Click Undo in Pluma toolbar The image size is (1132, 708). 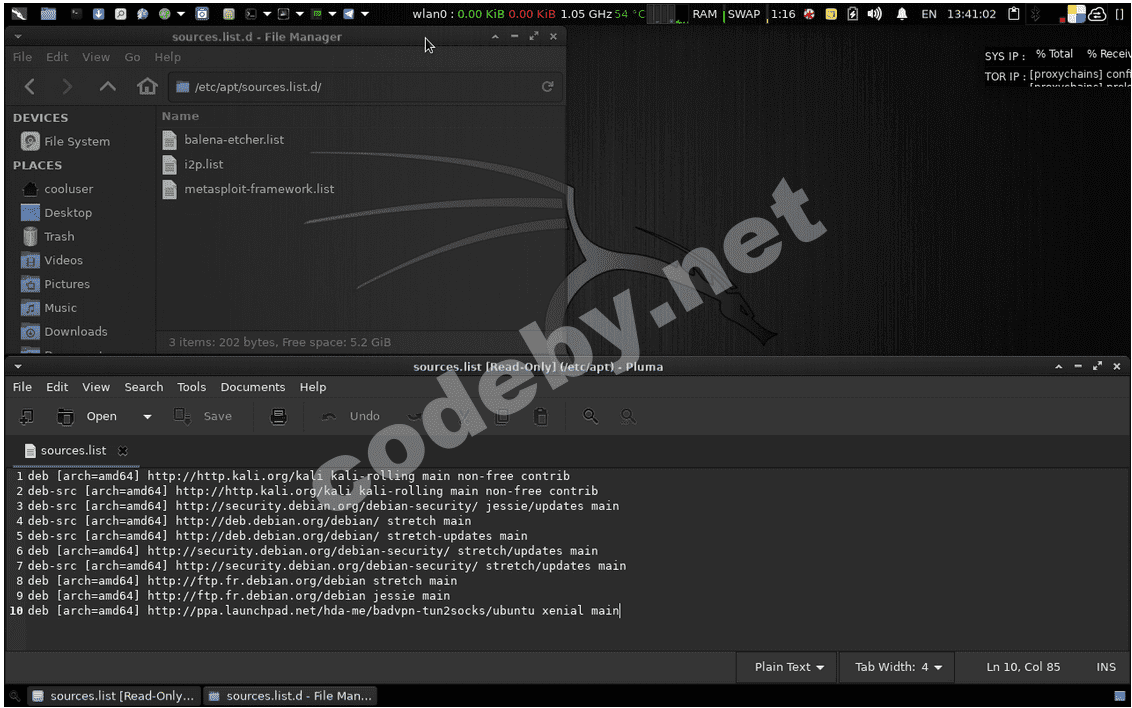click(351, 416)
